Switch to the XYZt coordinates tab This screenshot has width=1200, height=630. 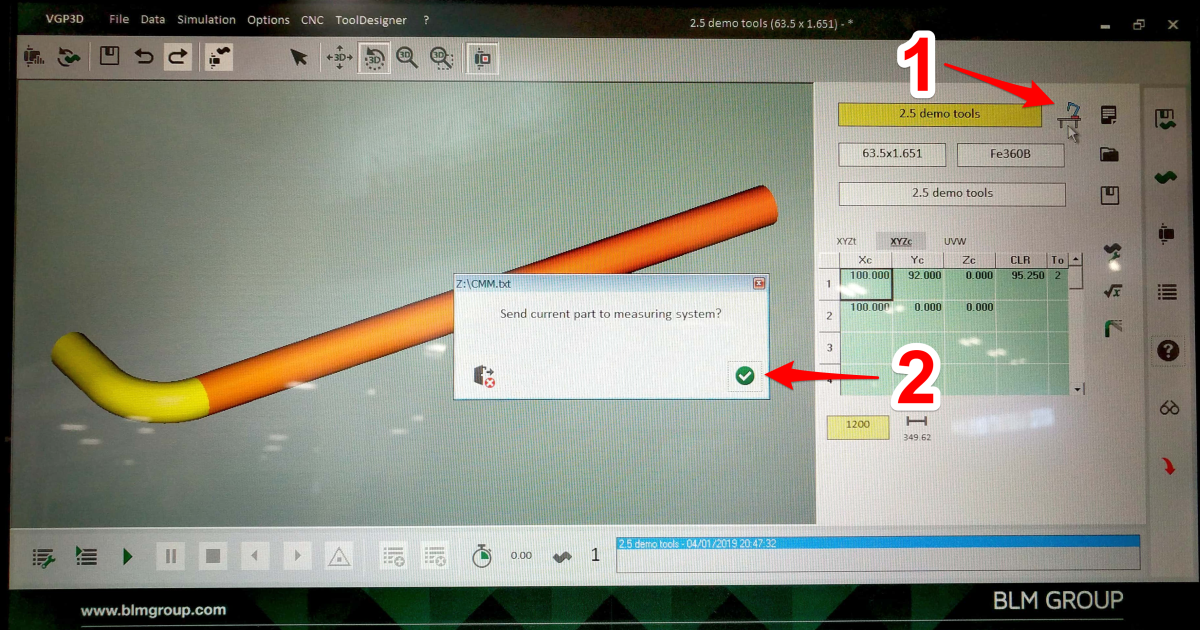pyautogui.click(x=849, y=242)
